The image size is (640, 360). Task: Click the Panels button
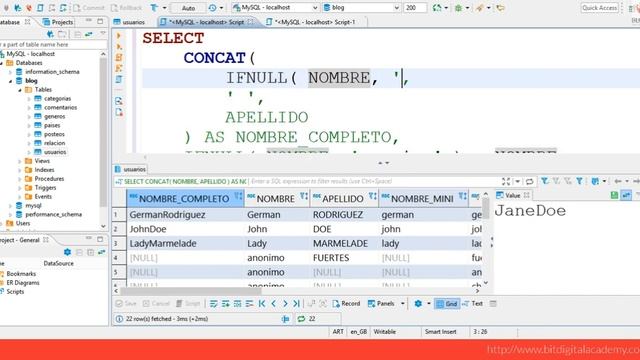[x=382, y=304]
